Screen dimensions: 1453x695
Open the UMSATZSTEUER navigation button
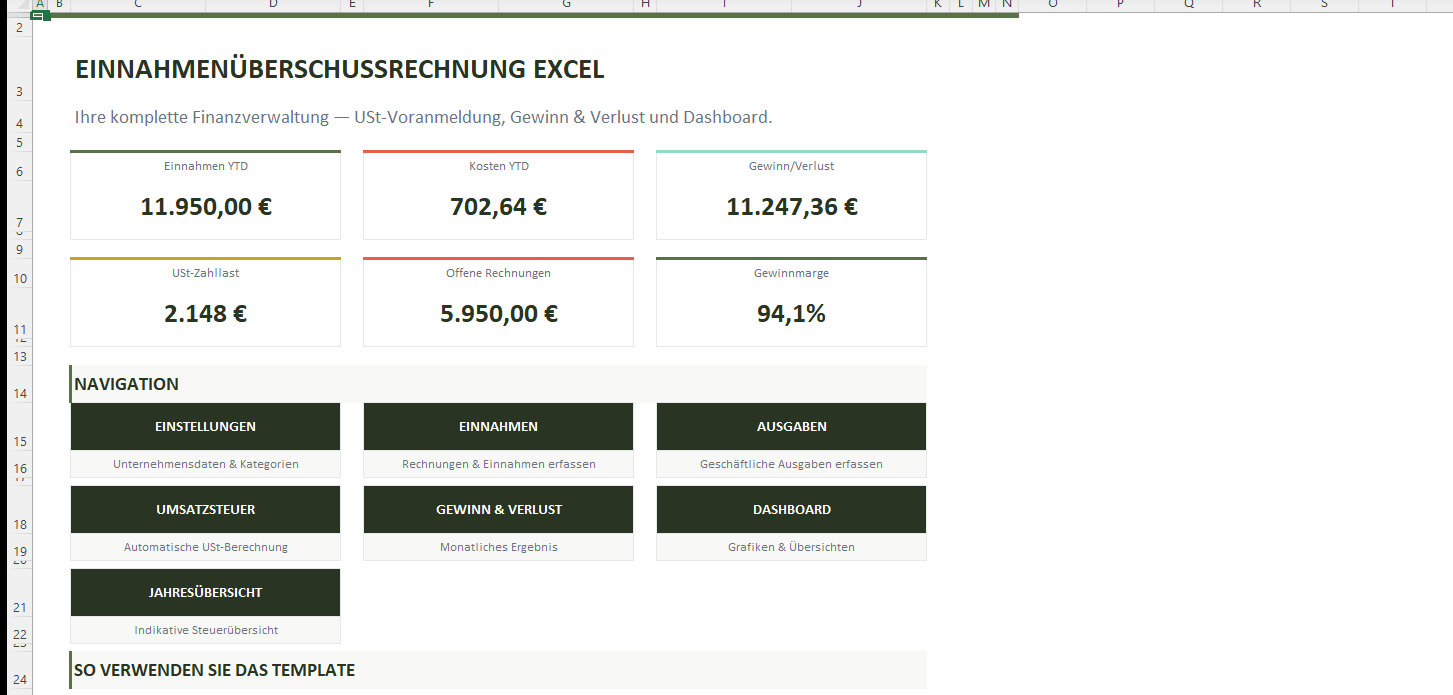pos(205,510)
